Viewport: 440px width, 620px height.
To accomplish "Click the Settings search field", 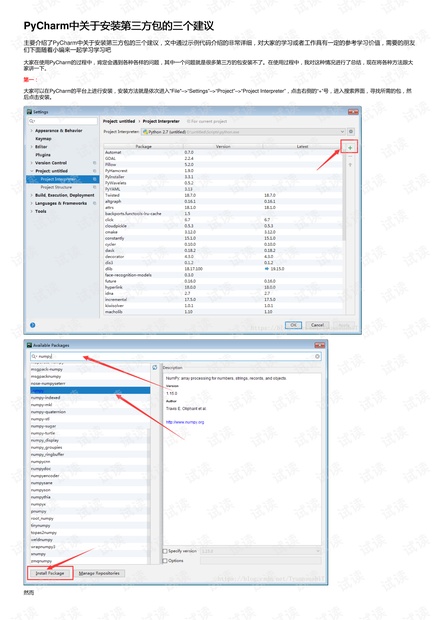I will click(62, 121).
